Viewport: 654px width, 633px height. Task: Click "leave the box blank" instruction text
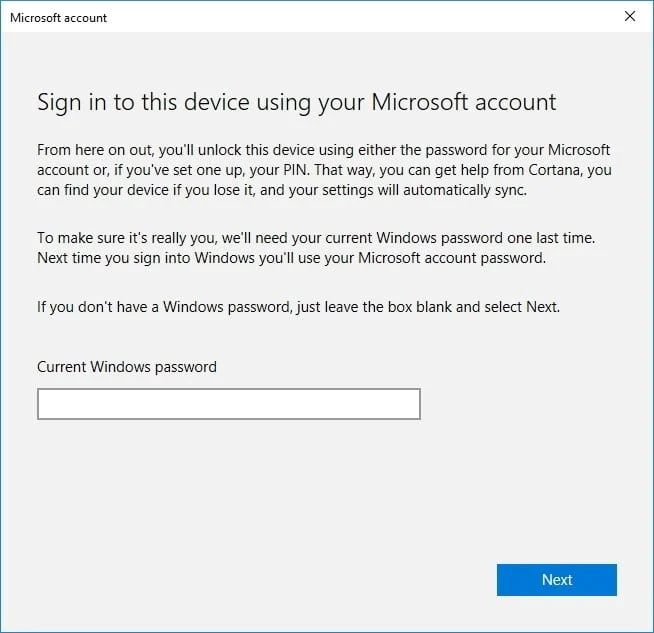pos(388,307)
